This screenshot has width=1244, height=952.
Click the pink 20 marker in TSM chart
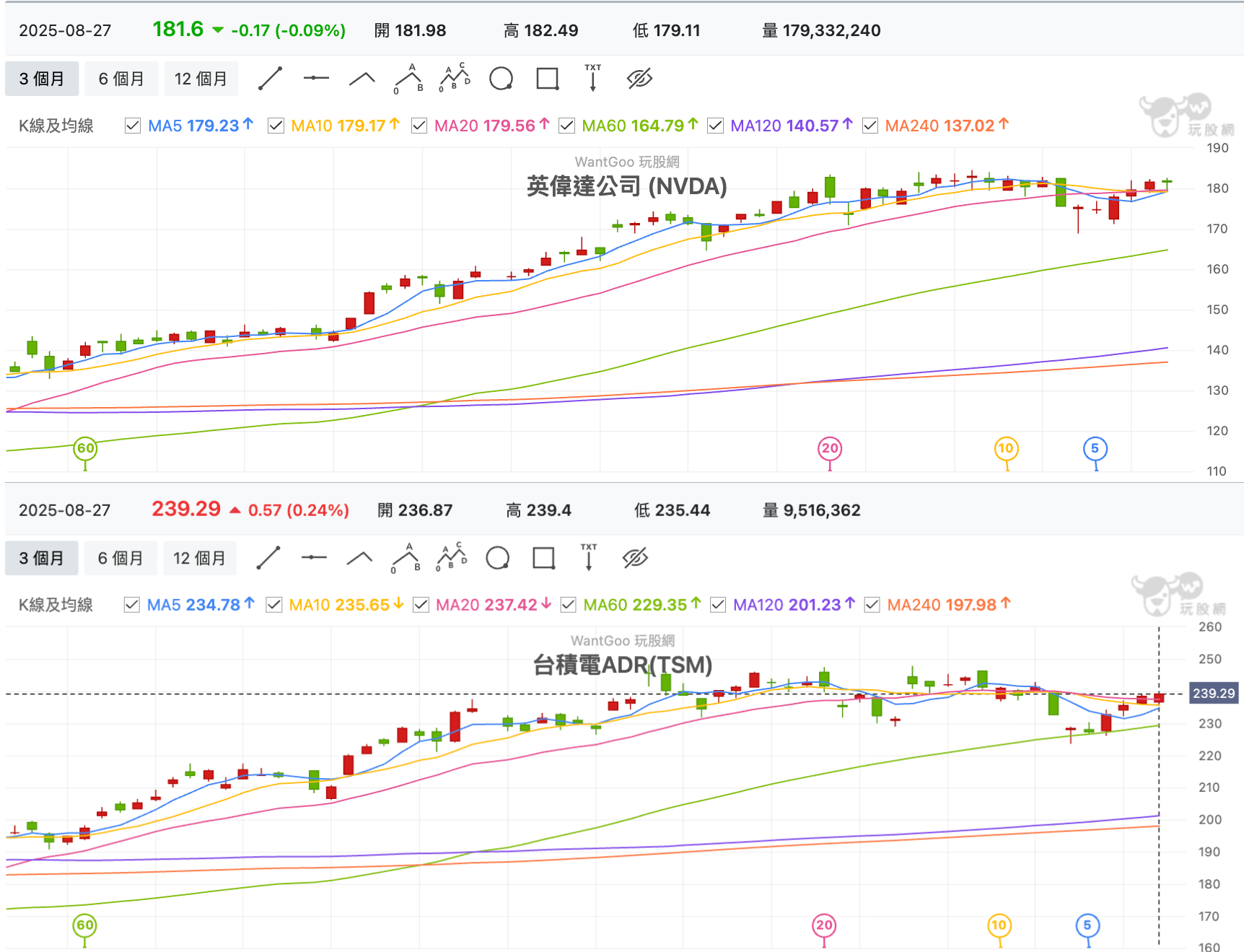[x=824, y=925]
